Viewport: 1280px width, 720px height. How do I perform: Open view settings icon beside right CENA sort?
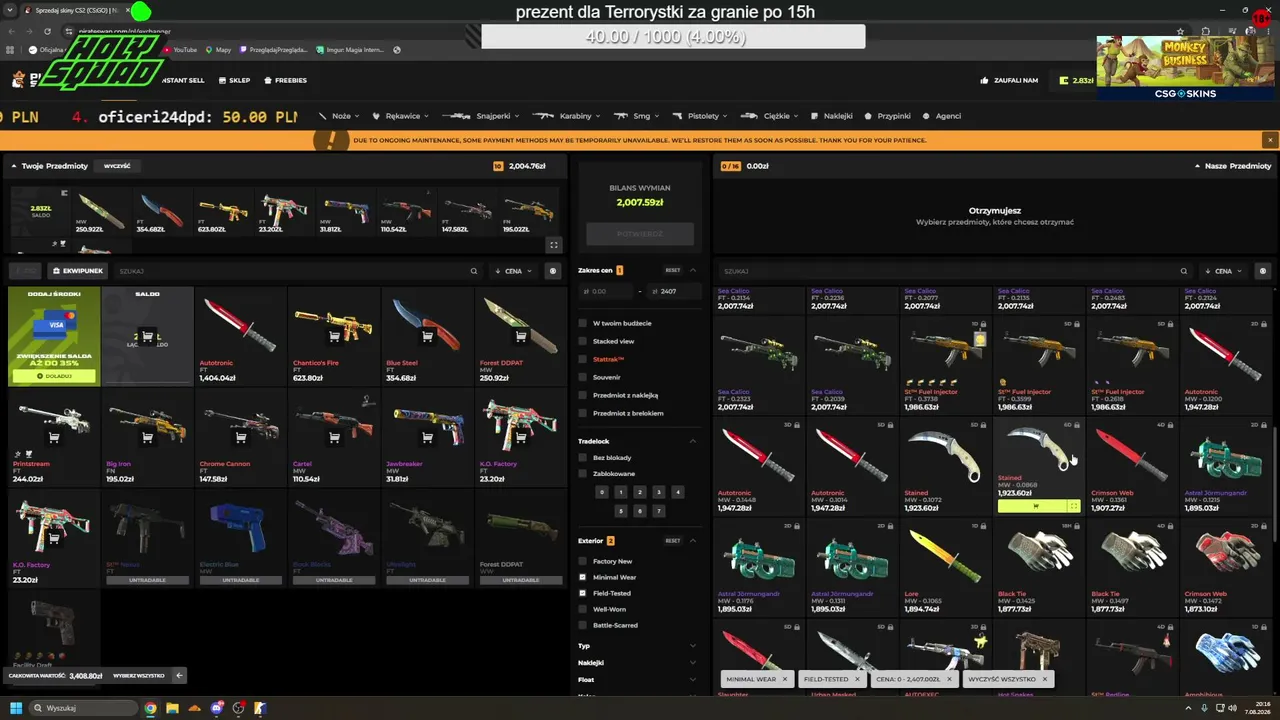pos(1263,271)
